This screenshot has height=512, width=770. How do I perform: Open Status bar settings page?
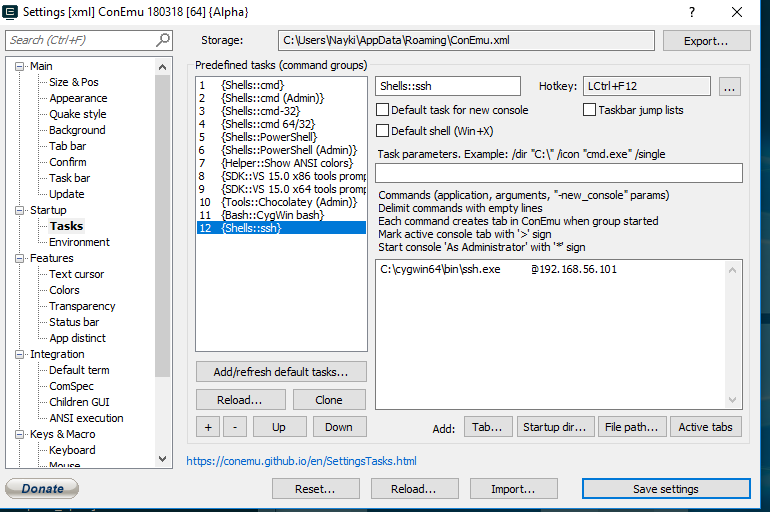click(x=74, y=322)
